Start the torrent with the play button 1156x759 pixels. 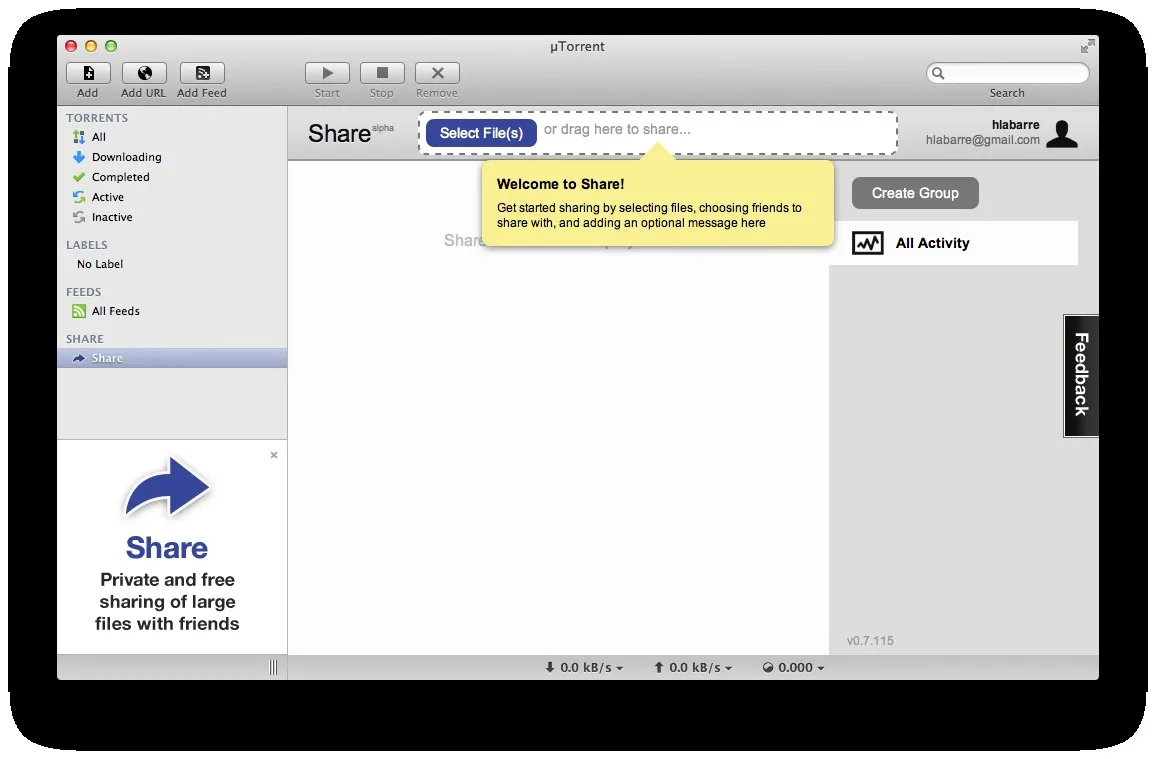[x=327, y=73]
